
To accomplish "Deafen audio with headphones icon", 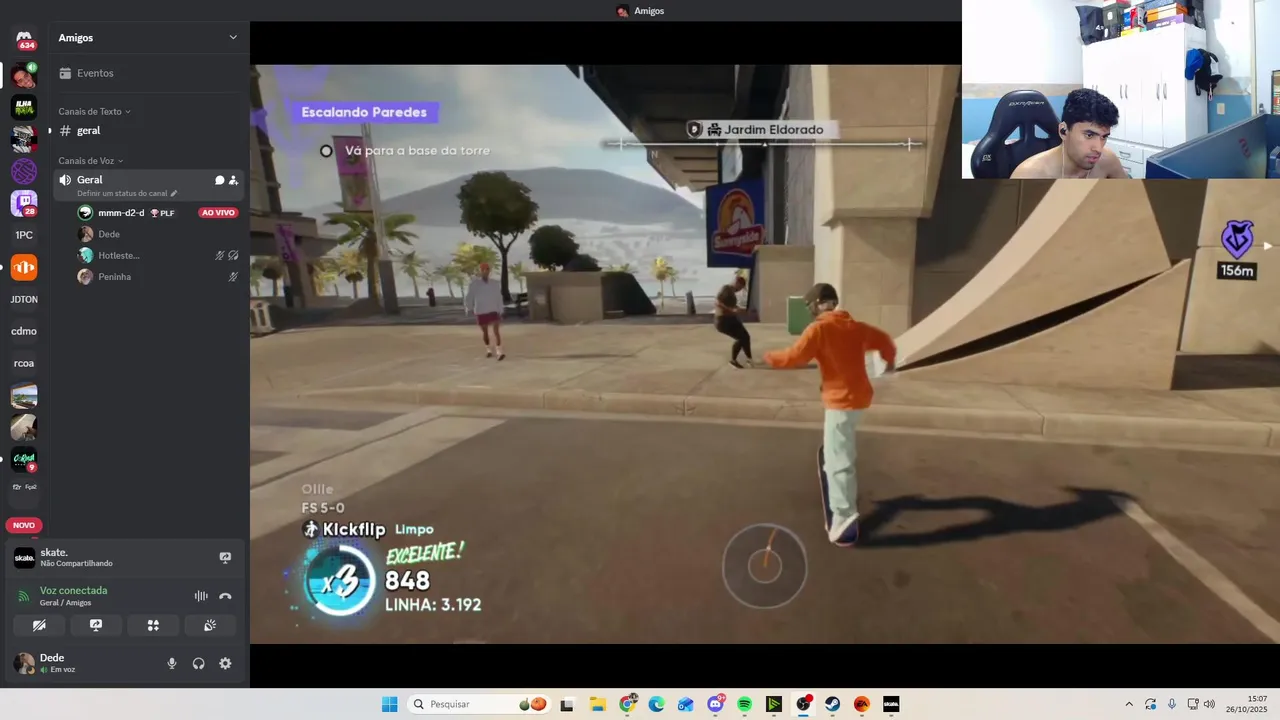I will coord(198,663).
